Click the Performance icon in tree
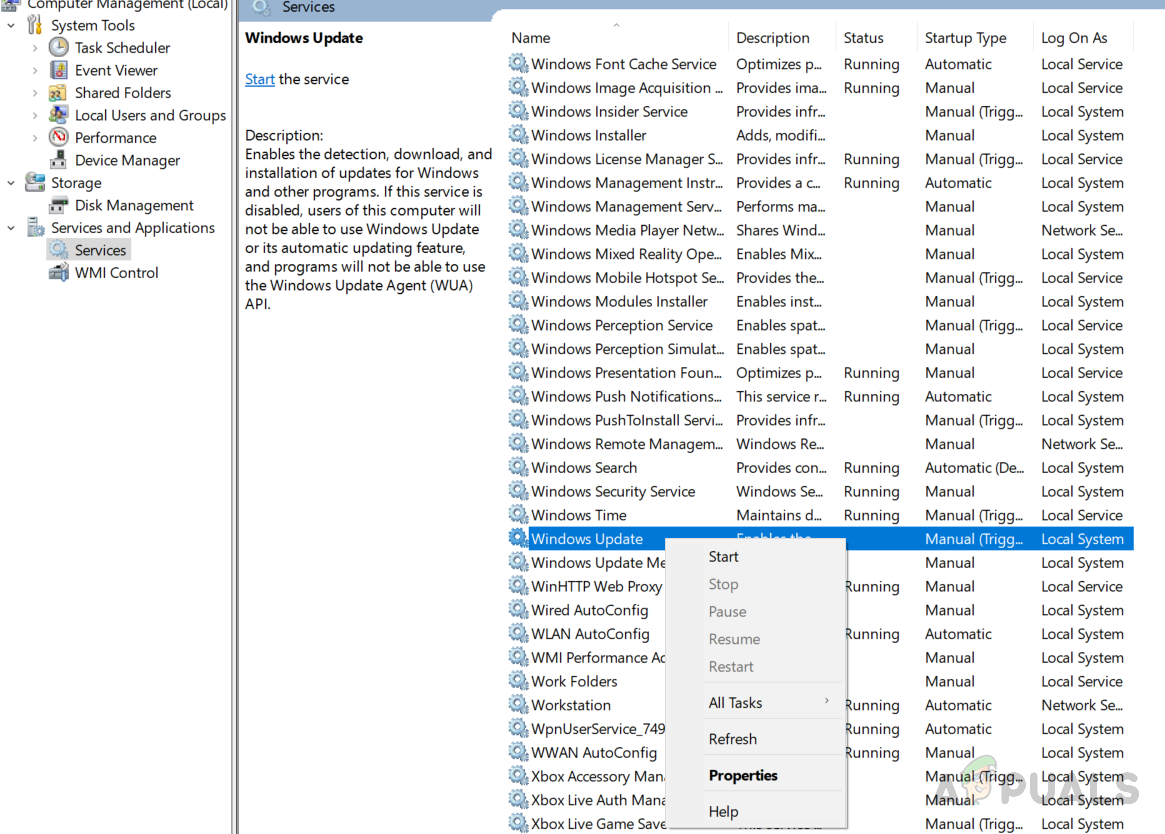 pyautogui.click(x=59, y=138)
